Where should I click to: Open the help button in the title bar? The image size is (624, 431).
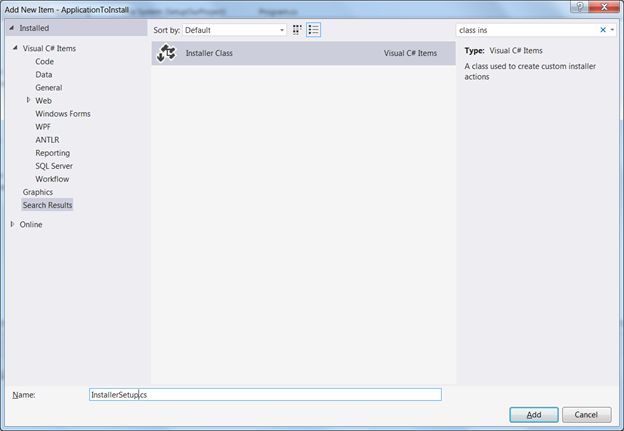click(579, 7)
